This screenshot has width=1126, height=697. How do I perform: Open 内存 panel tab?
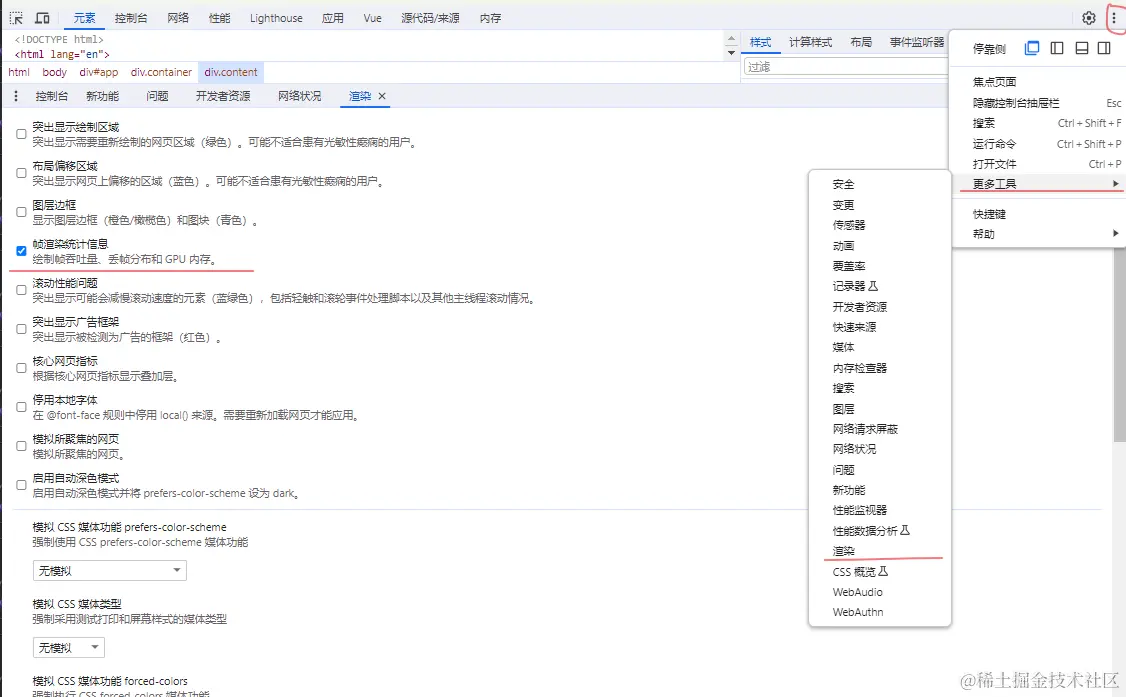(490, 18)
